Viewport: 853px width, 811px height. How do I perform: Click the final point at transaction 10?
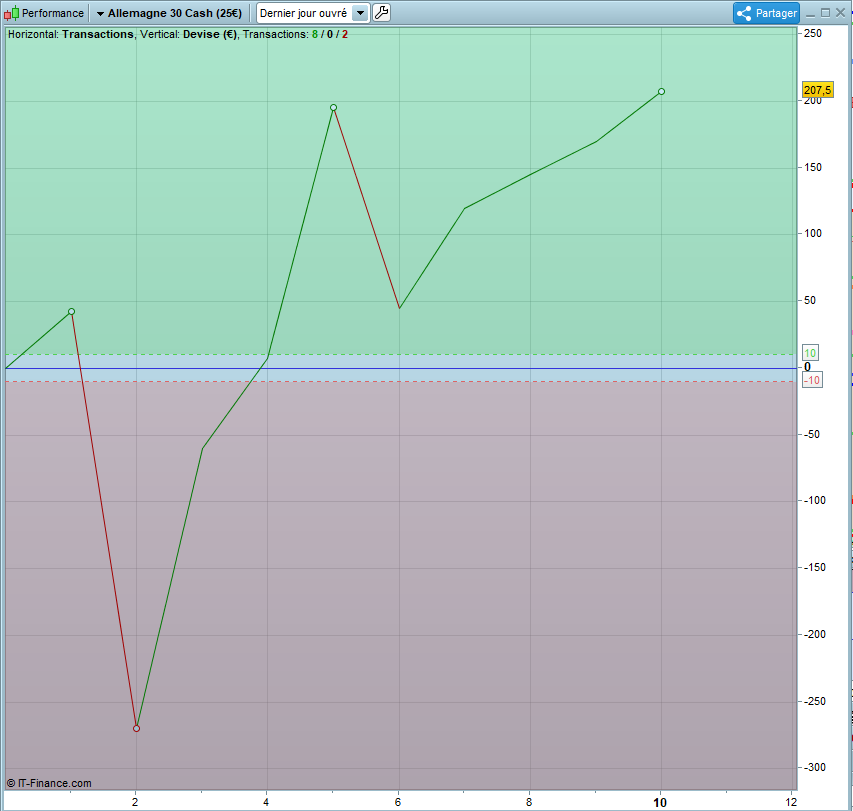click(x=661, y=91)
